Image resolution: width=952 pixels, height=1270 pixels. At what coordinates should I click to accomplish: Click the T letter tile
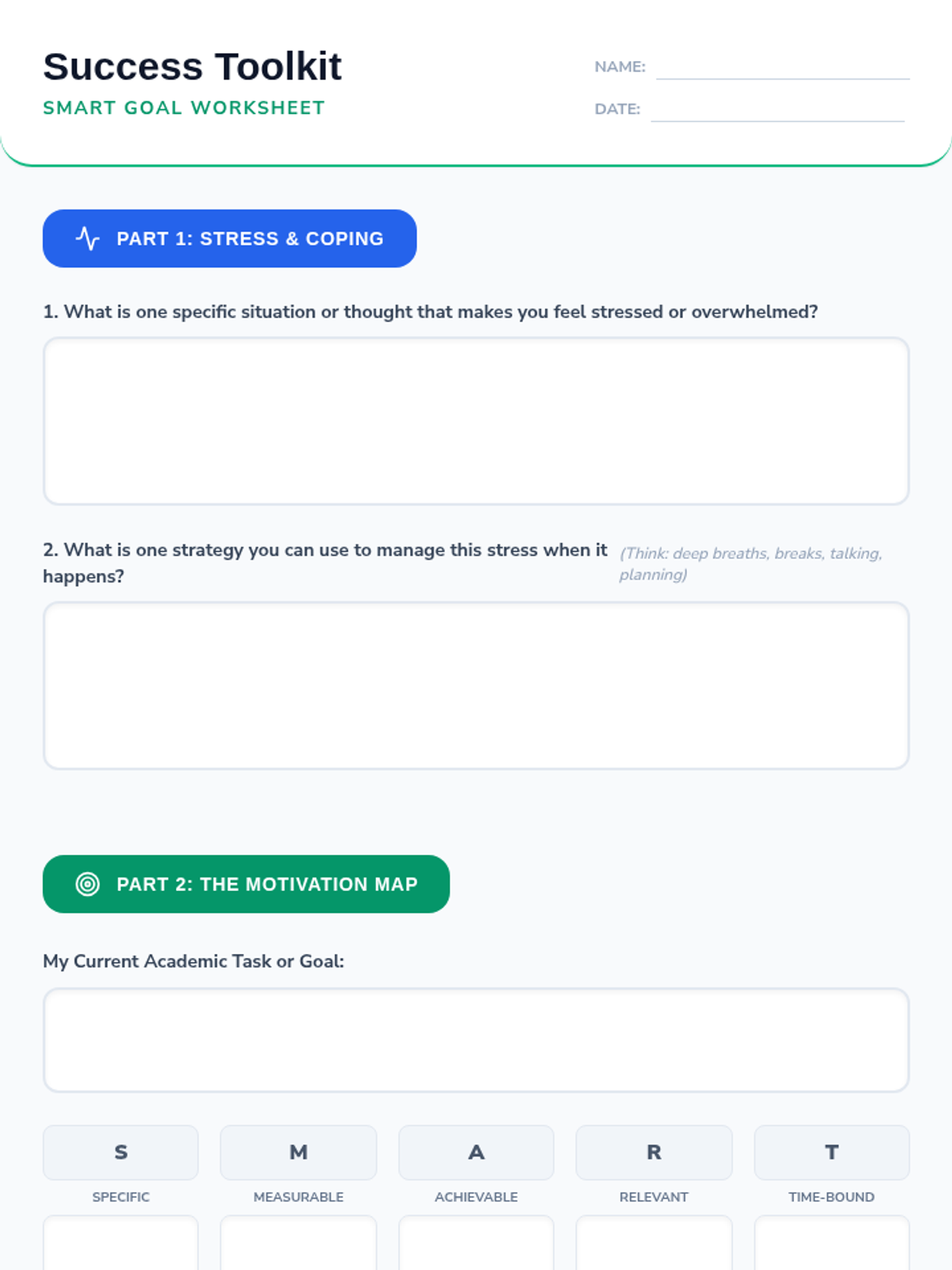(831, 1153)
